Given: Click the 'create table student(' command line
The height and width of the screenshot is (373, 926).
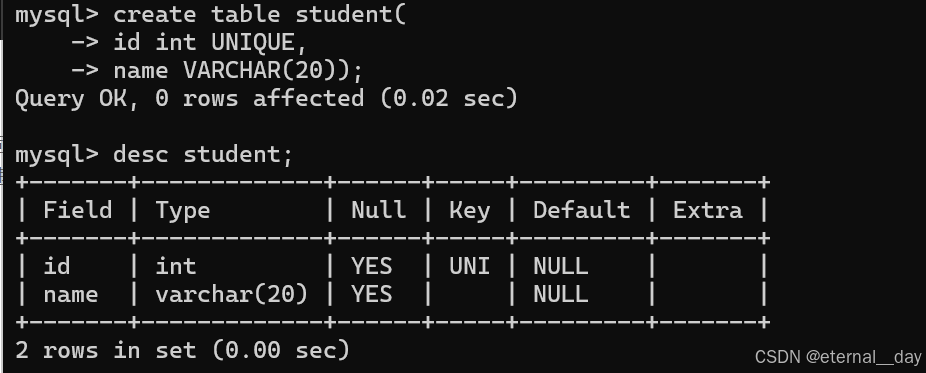Looking at the screenshot, I should 211,15.
